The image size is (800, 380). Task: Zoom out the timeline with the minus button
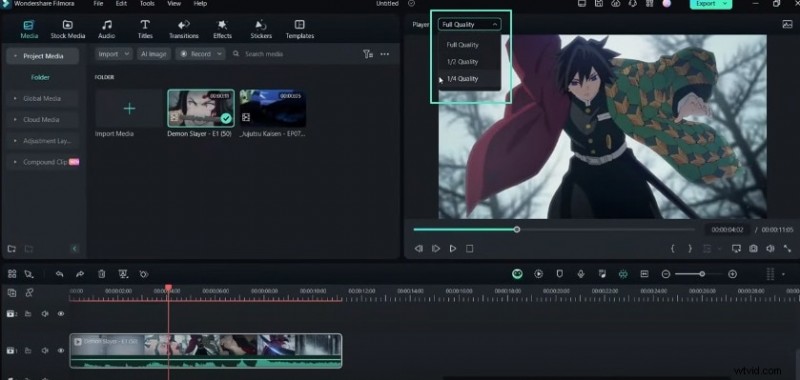665,274
